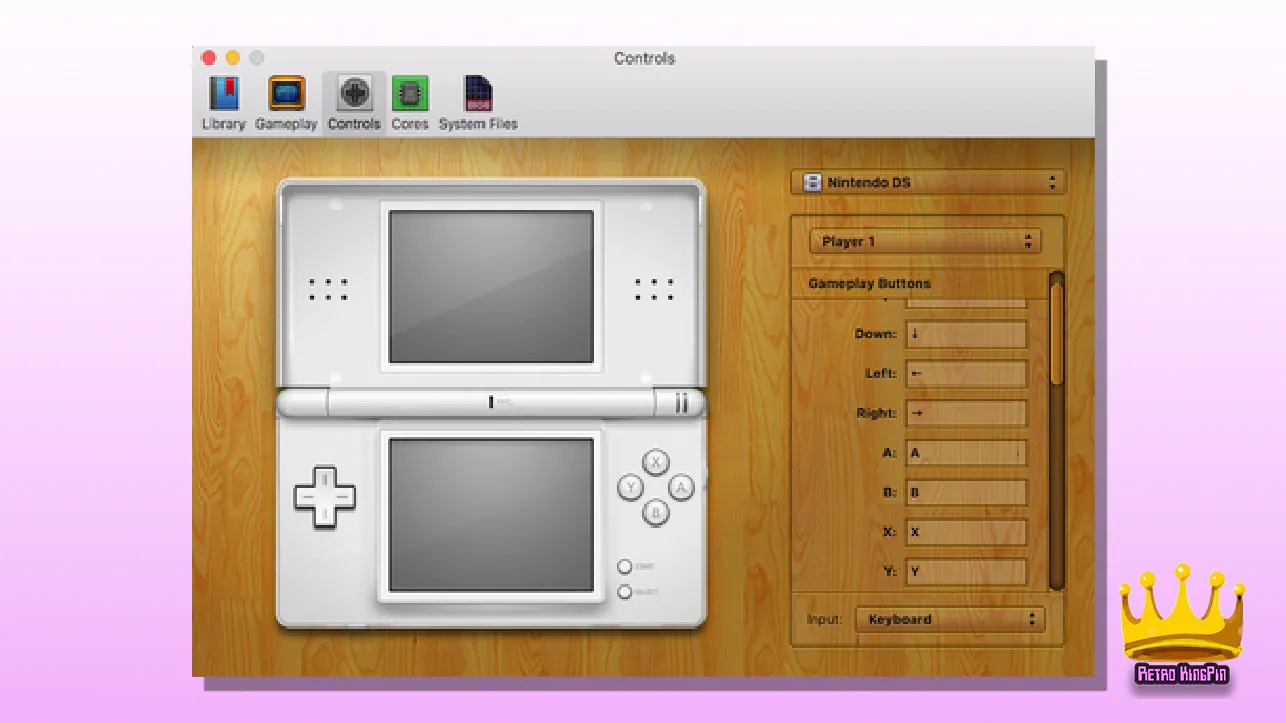Click the DS top screen
This screenshot has height=723, width=1286.
tap(491, 287)
